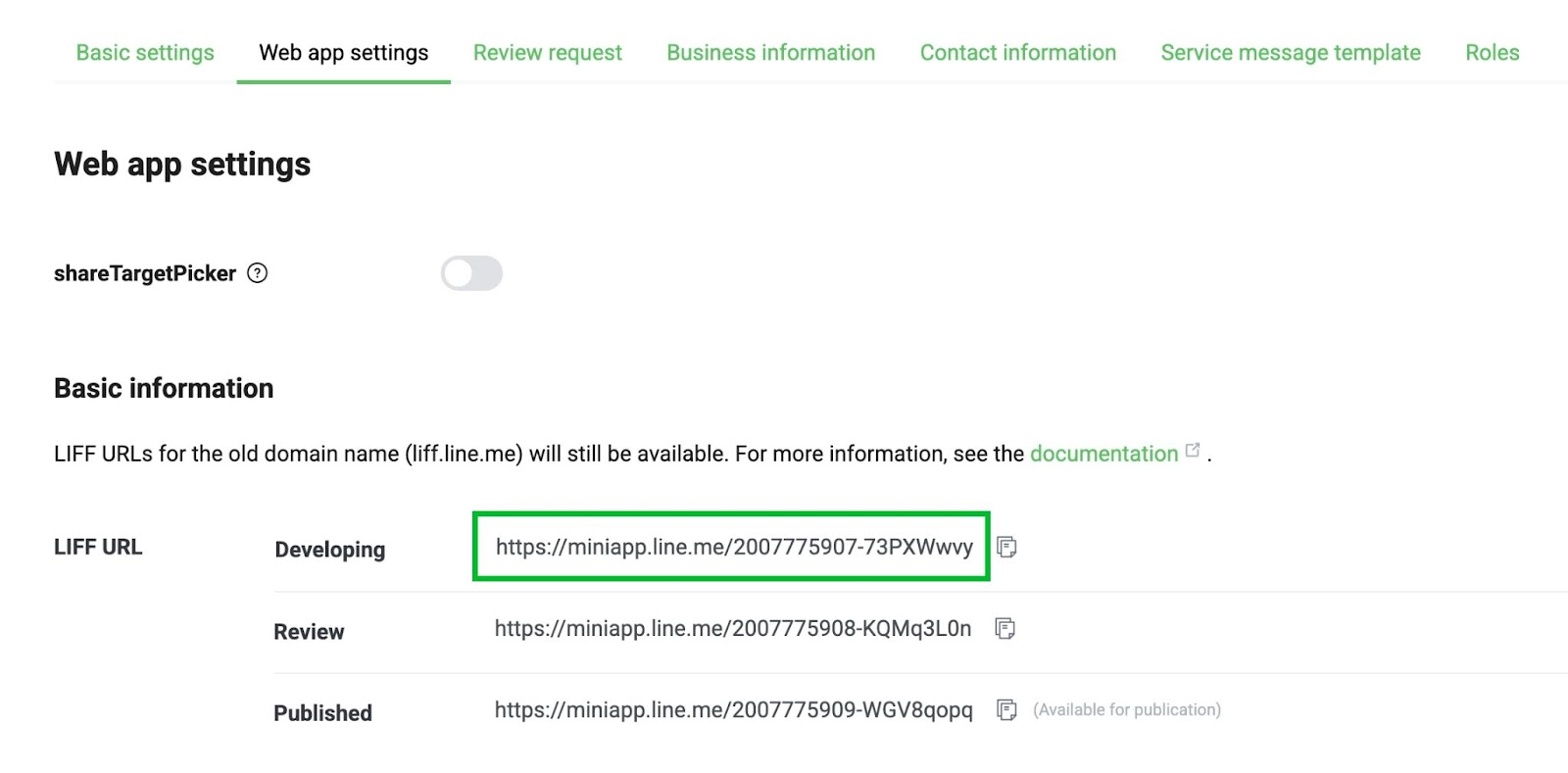Open the Roles tab
This screenshot has height=773, width=1568.
coord(1492,53)
